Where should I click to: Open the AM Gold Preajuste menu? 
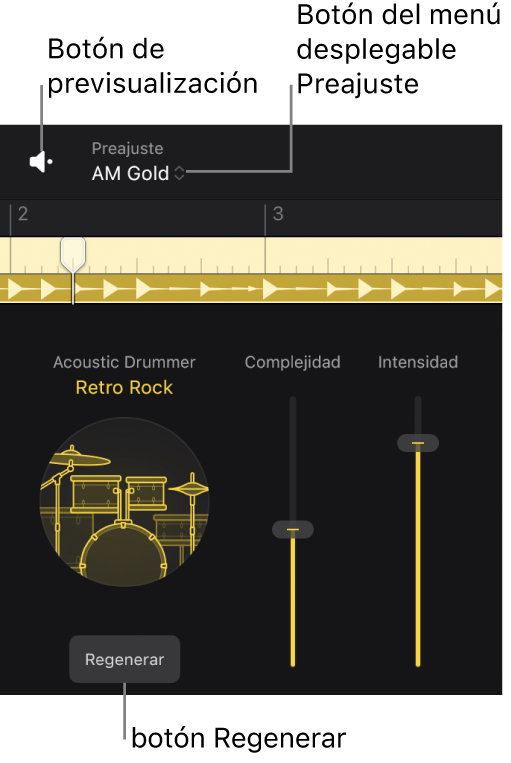[x=138, y=173]
